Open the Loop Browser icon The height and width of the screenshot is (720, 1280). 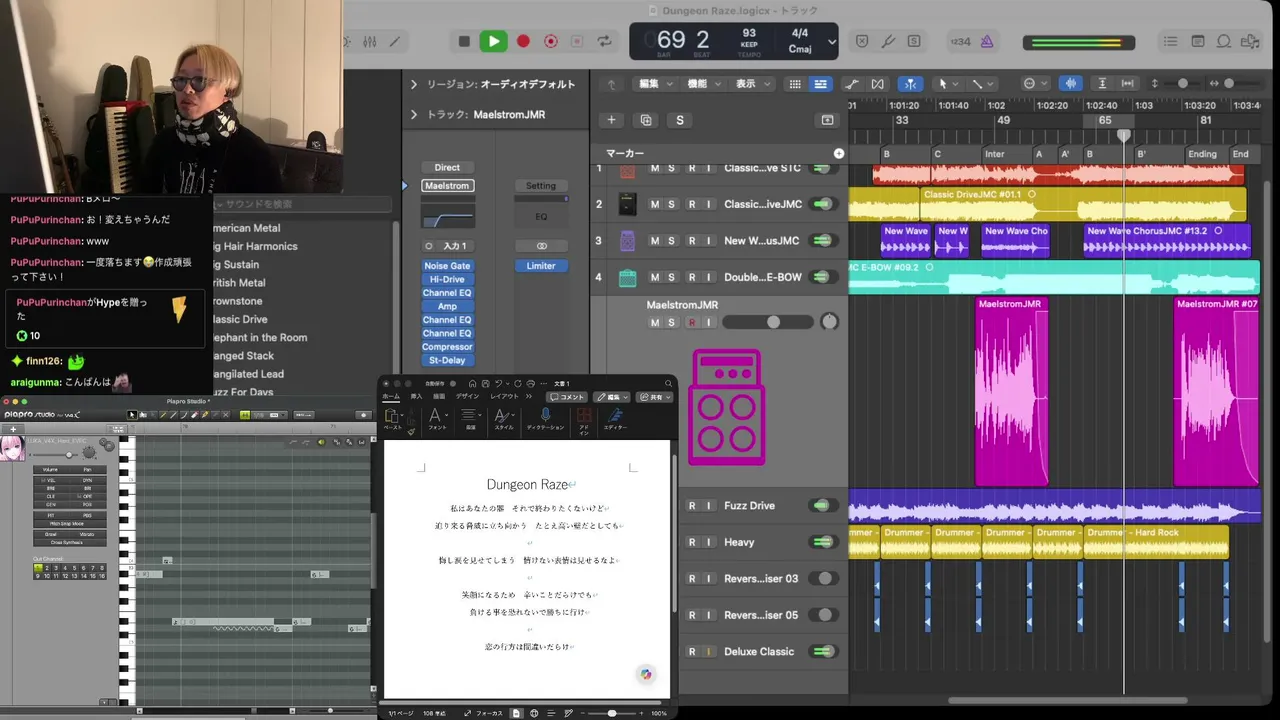coord(1223,41)
